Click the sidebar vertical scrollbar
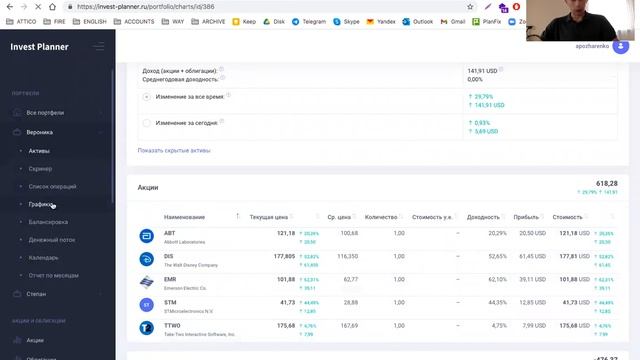 [x=113, y=135]
